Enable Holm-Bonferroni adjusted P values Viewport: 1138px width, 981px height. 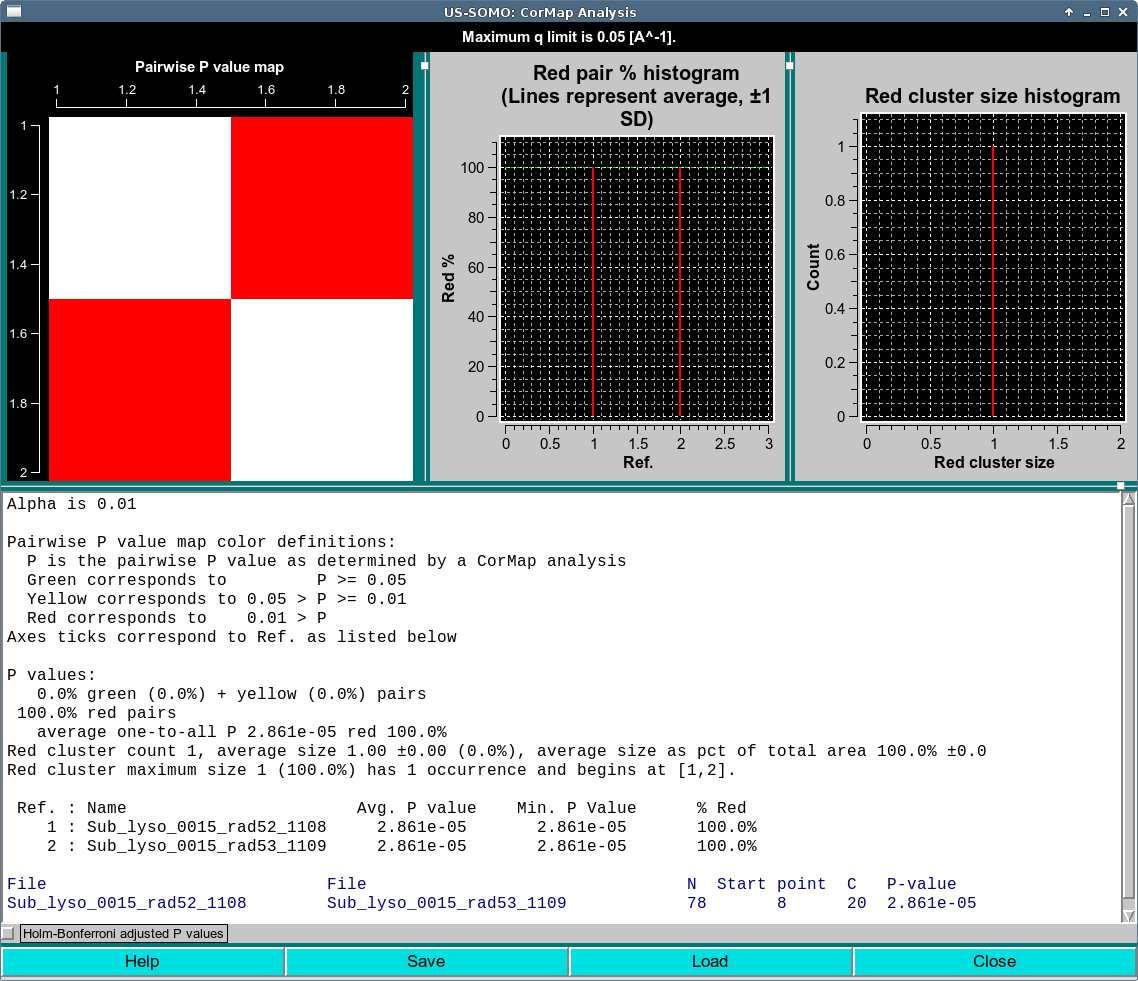pos(8,933)
